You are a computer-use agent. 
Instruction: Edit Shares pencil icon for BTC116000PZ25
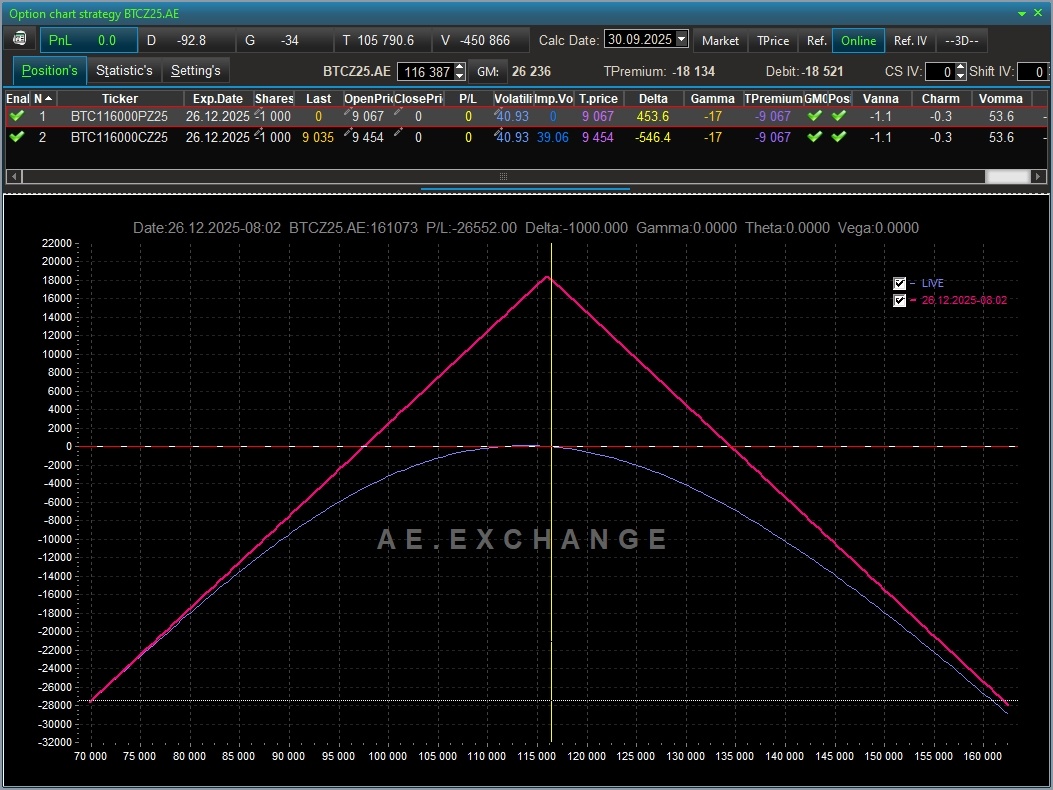tap(258, 113)
